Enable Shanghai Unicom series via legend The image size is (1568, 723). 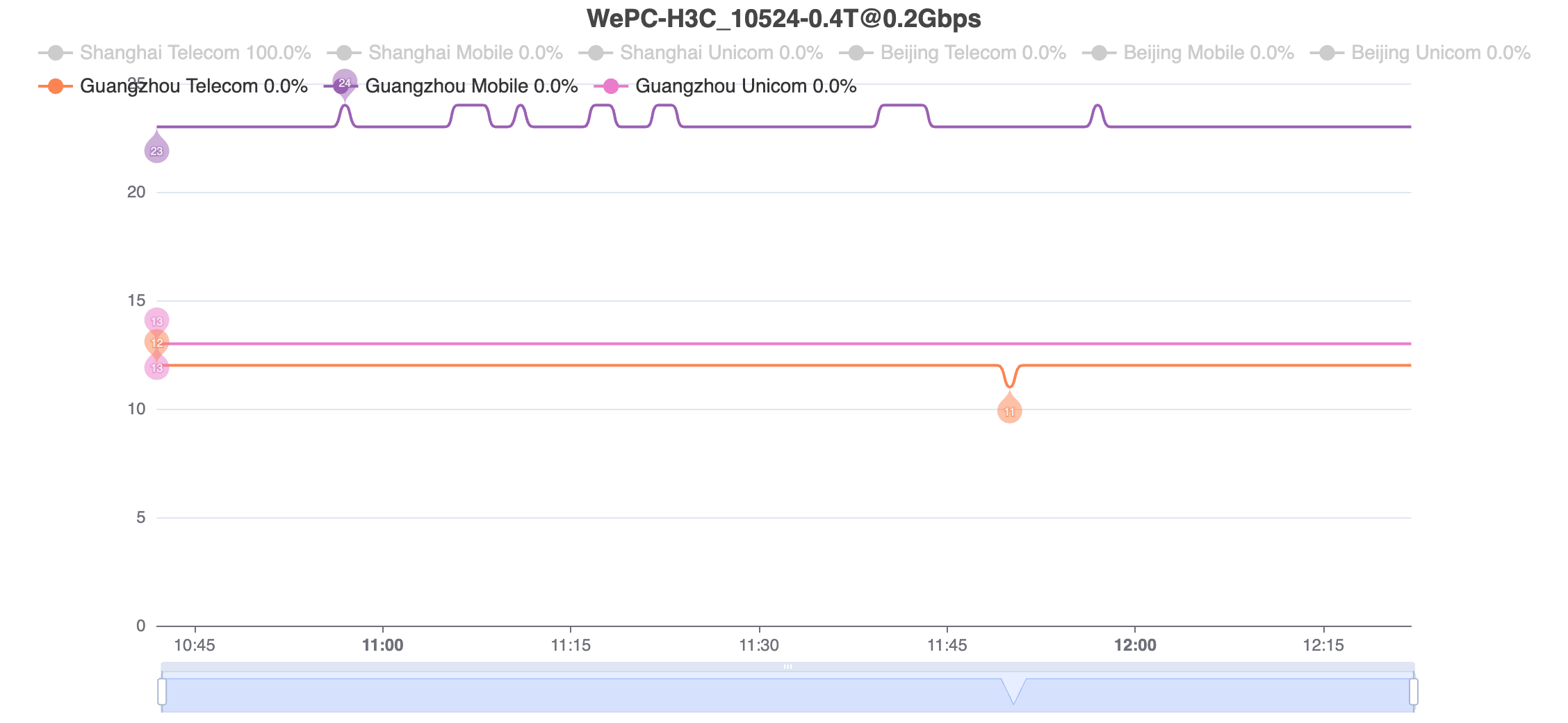(701, 53)
